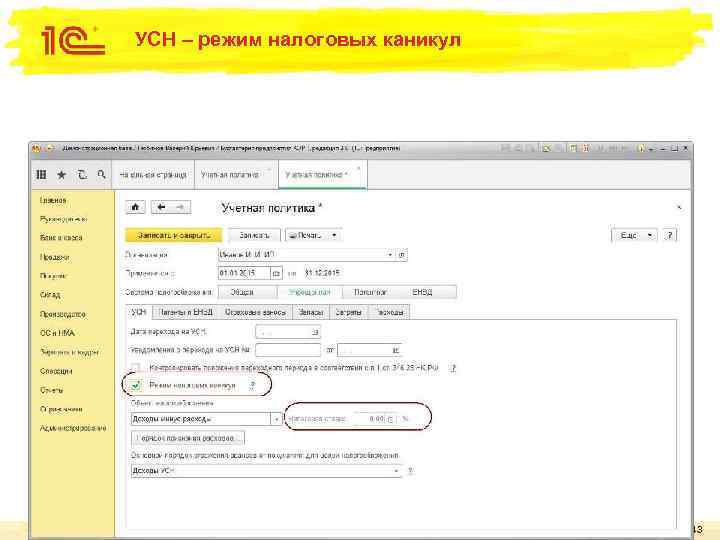Open the Покупки section
Image resolution: width=720 pixels, height=540 pixels.
54,276
